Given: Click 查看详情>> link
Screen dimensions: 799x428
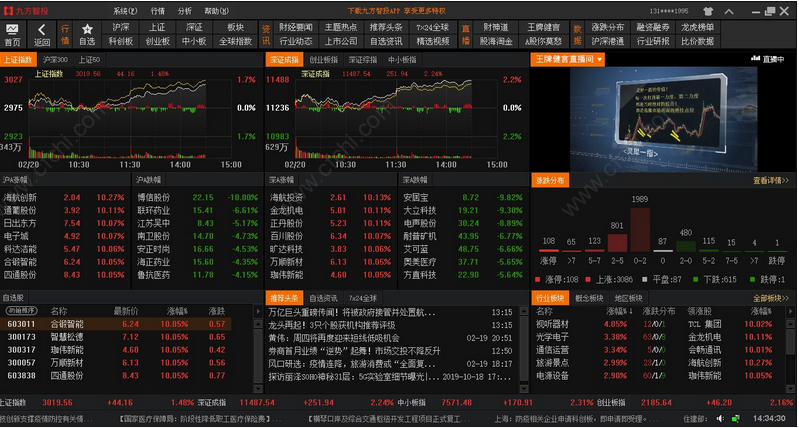Looking at the screenshot, I should [770, 180].
